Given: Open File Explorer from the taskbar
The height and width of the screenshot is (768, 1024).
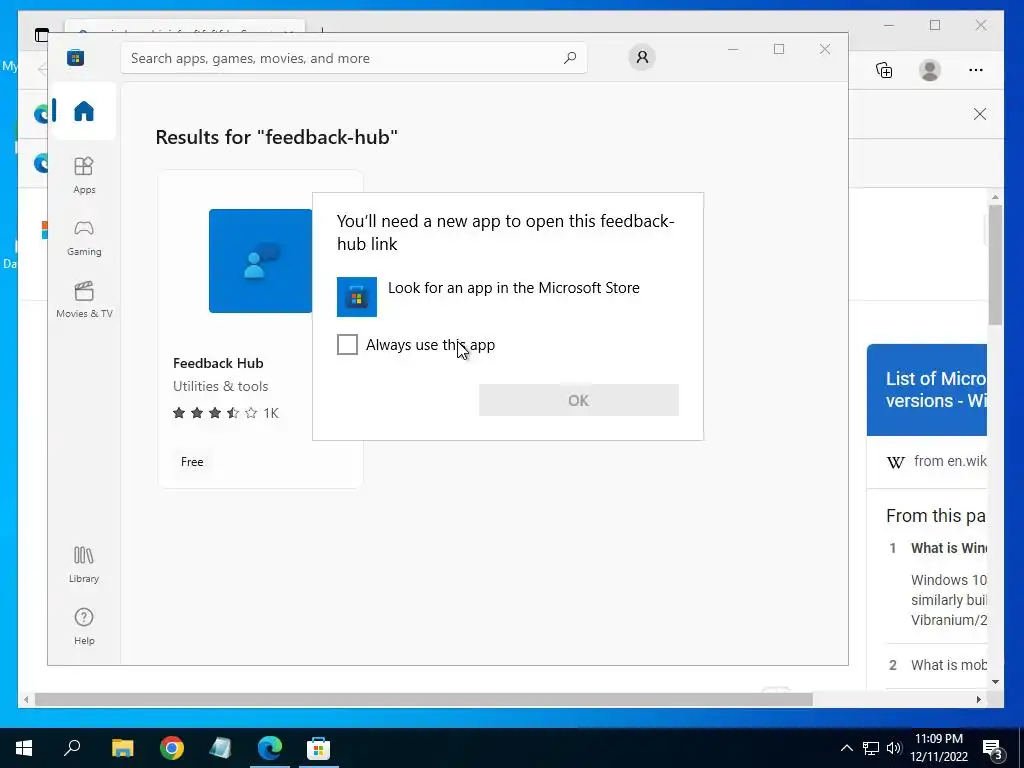Looking at the screenshot, I should coord(122,748).
